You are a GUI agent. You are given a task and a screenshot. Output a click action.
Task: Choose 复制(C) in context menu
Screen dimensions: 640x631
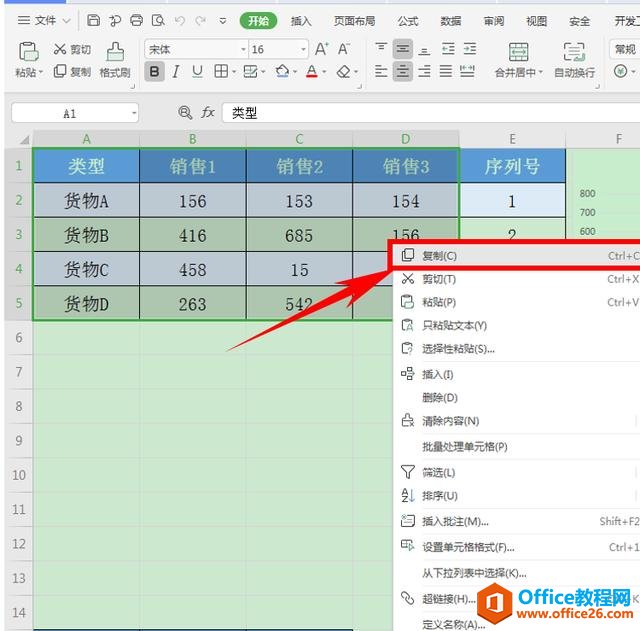pos(516,256)
